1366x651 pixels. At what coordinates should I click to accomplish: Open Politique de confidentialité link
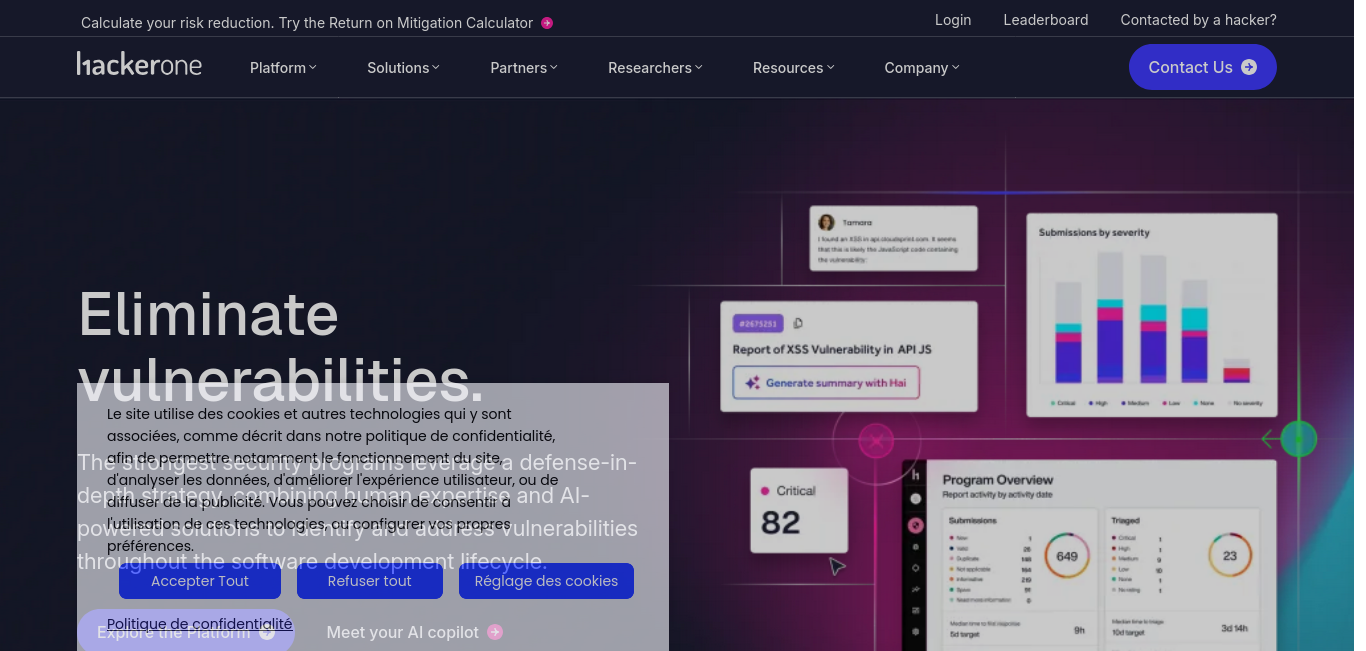point(200,624)
